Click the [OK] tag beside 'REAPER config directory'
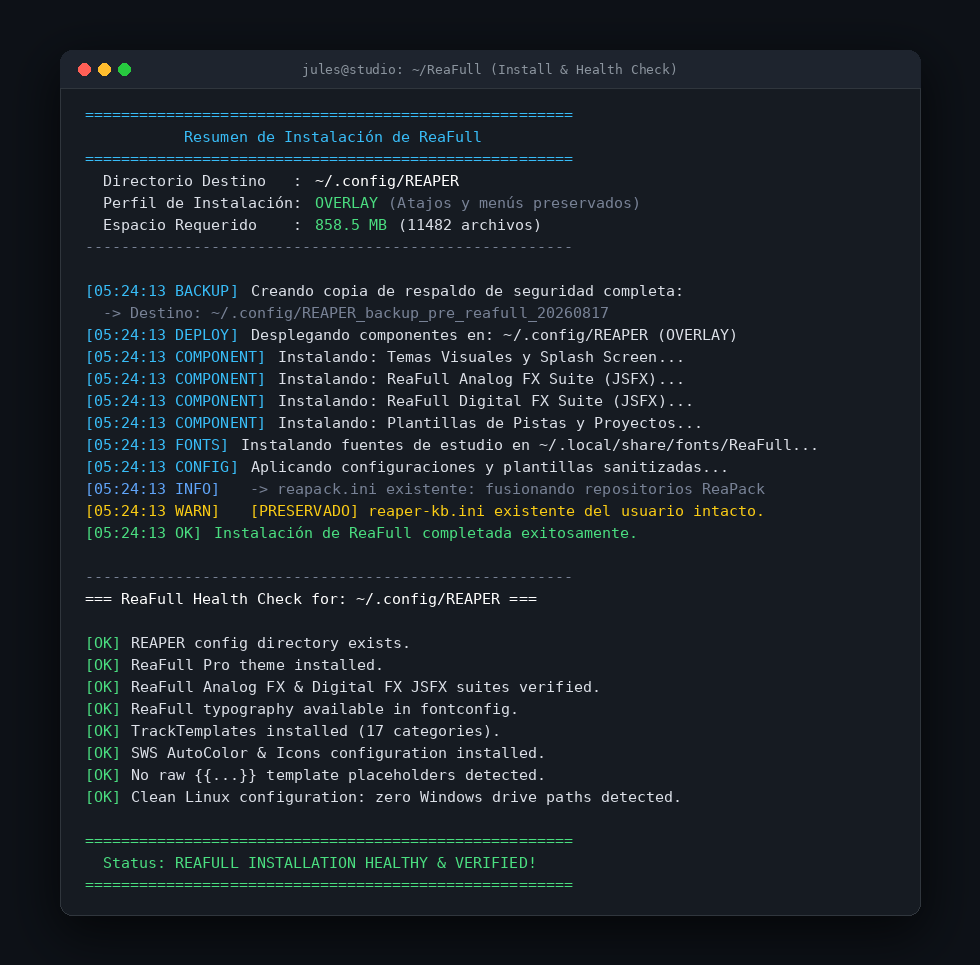The width and height of the screenshot is (980, 965). (102, 643)
